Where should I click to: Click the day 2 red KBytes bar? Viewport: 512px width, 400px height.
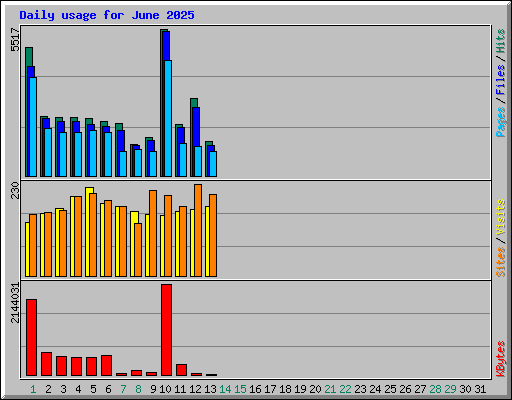tap(46, 364)
